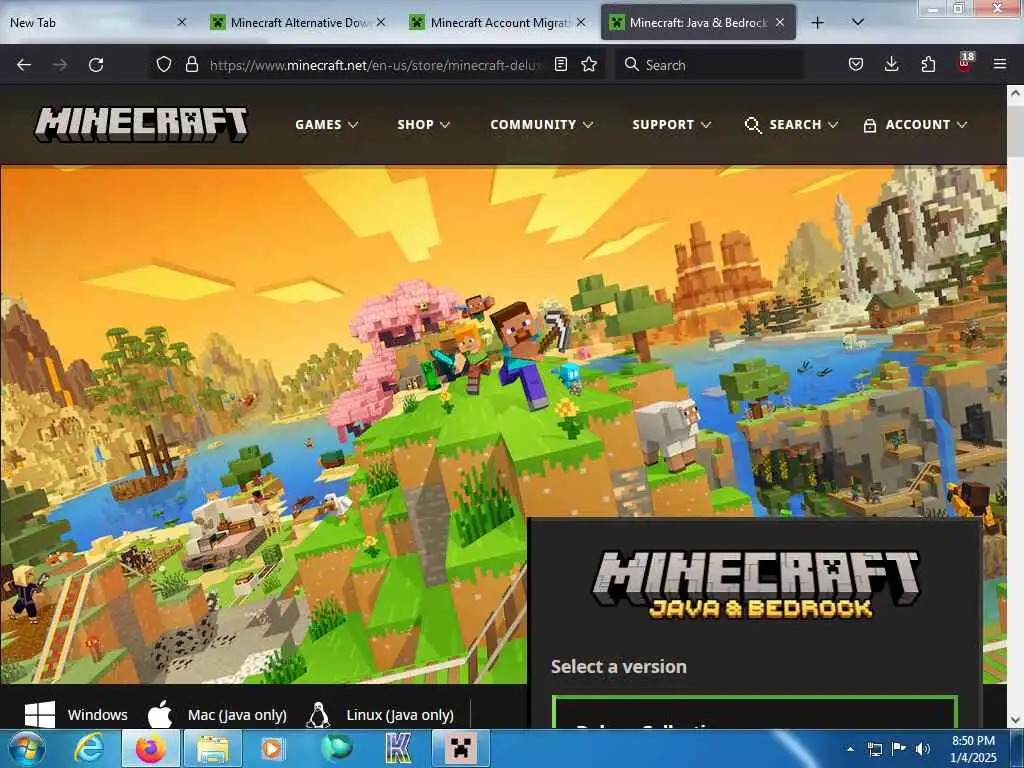This screenshot has width=1024, height=768.
Task: Open the Action Center flag icon
Action: (x=899, y=749)
